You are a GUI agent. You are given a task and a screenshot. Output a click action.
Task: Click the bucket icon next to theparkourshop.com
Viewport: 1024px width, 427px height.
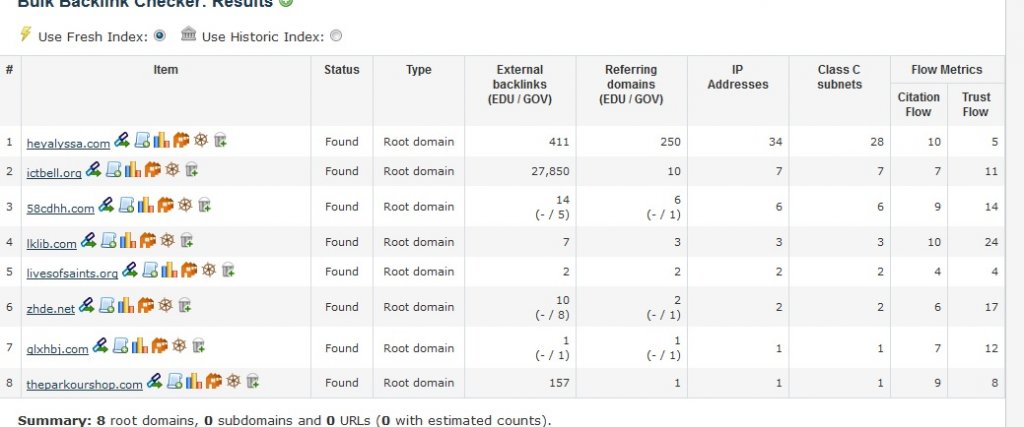253,381
